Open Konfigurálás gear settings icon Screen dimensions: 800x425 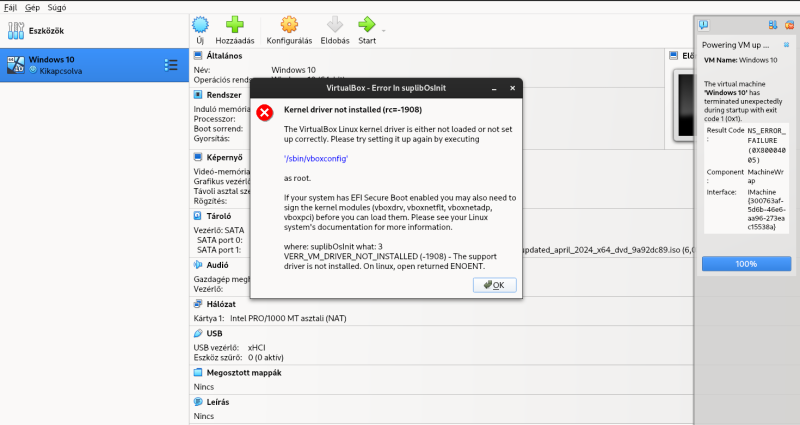click(289, 24)
